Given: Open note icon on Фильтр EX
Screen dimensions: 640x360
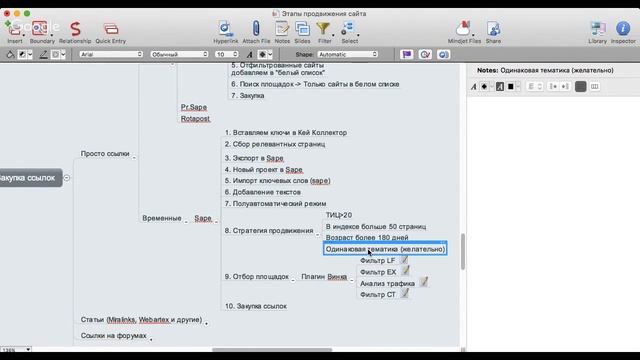Looking at the screenshot, I should pos(405,271).
